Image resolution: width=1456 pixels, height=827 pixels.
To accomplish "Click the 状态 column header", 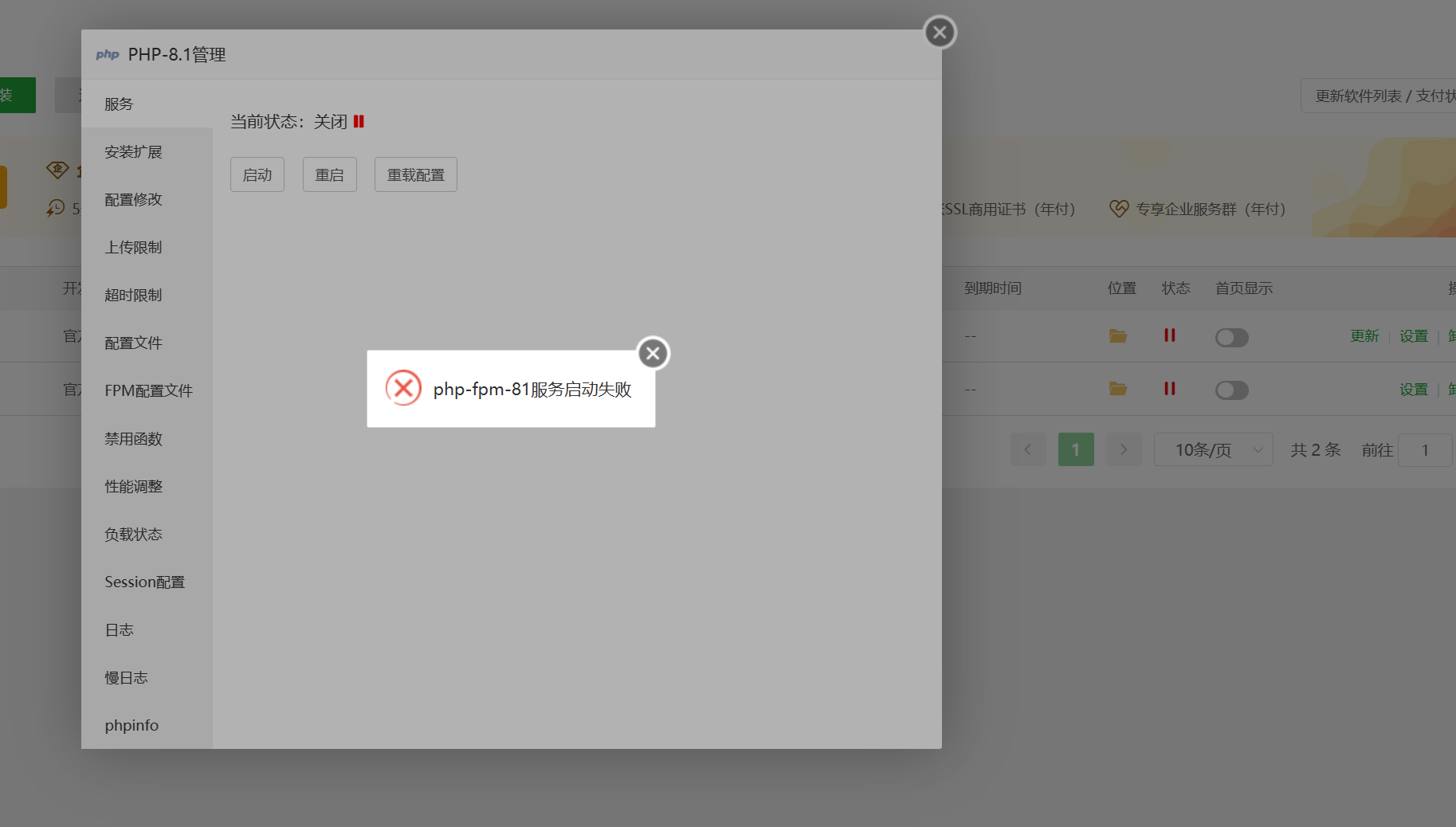I will (x=1176, y=288).
